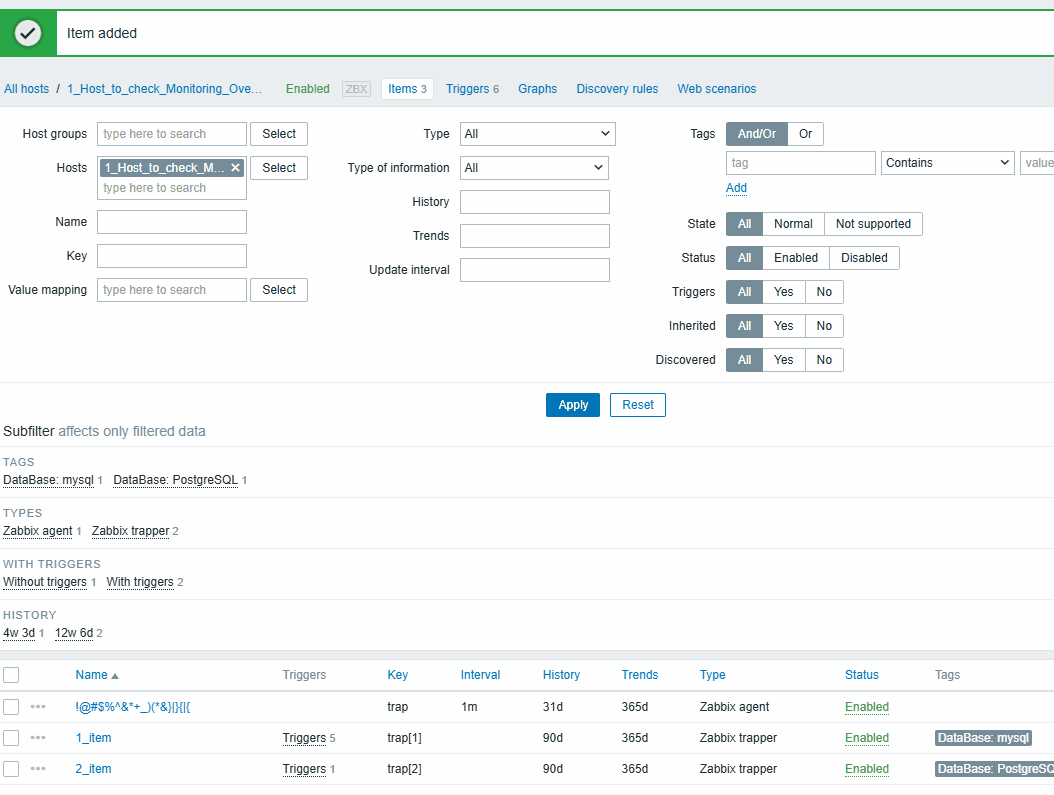Check the box for 2_item row
1054x795 pixels.
point(11,769)
